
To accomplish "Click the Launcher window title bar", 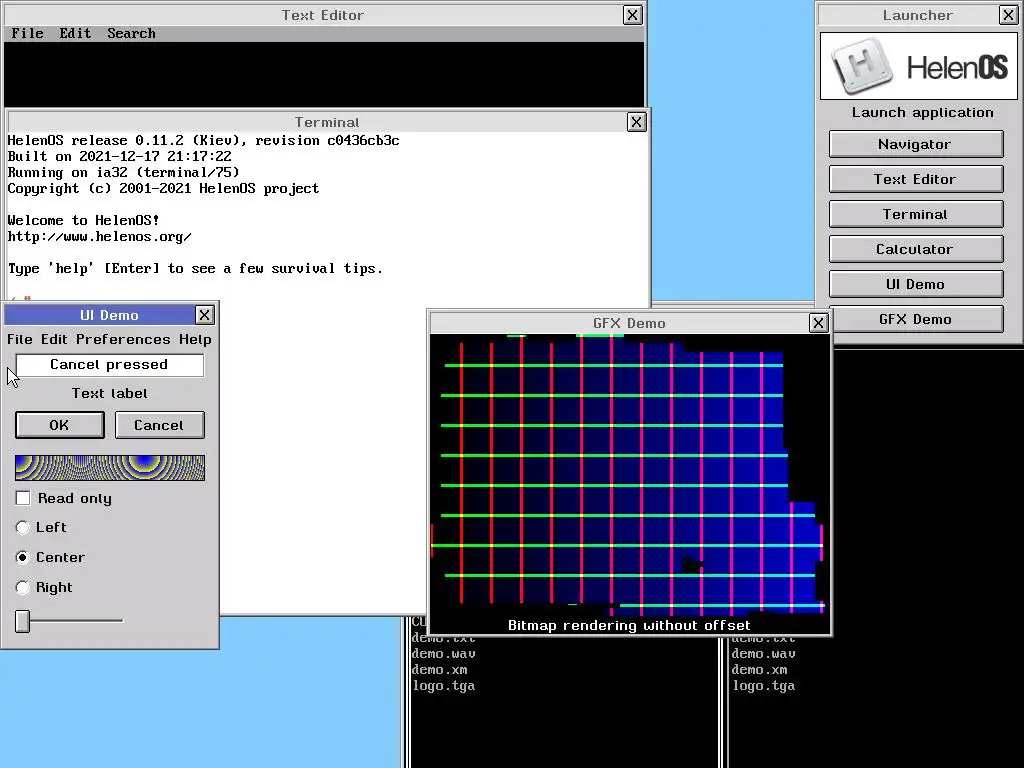I will click(x=908, y=15).
